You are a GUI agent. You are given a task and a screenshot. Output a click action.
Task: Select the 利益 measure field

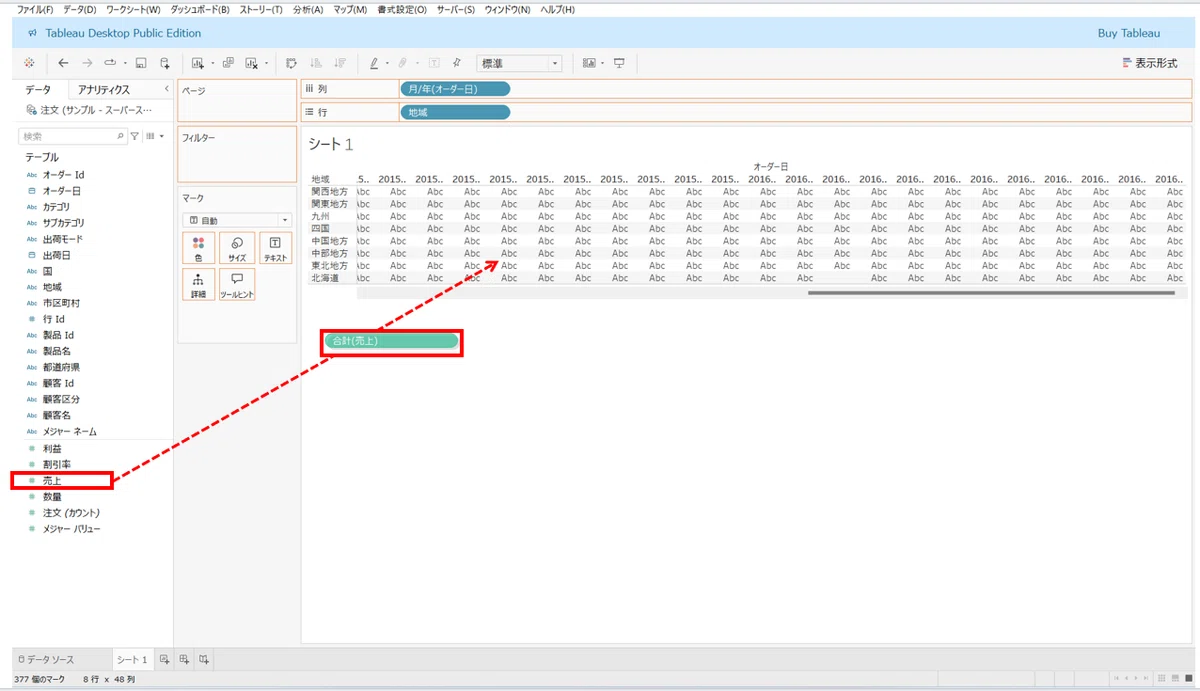pos(51,449)
